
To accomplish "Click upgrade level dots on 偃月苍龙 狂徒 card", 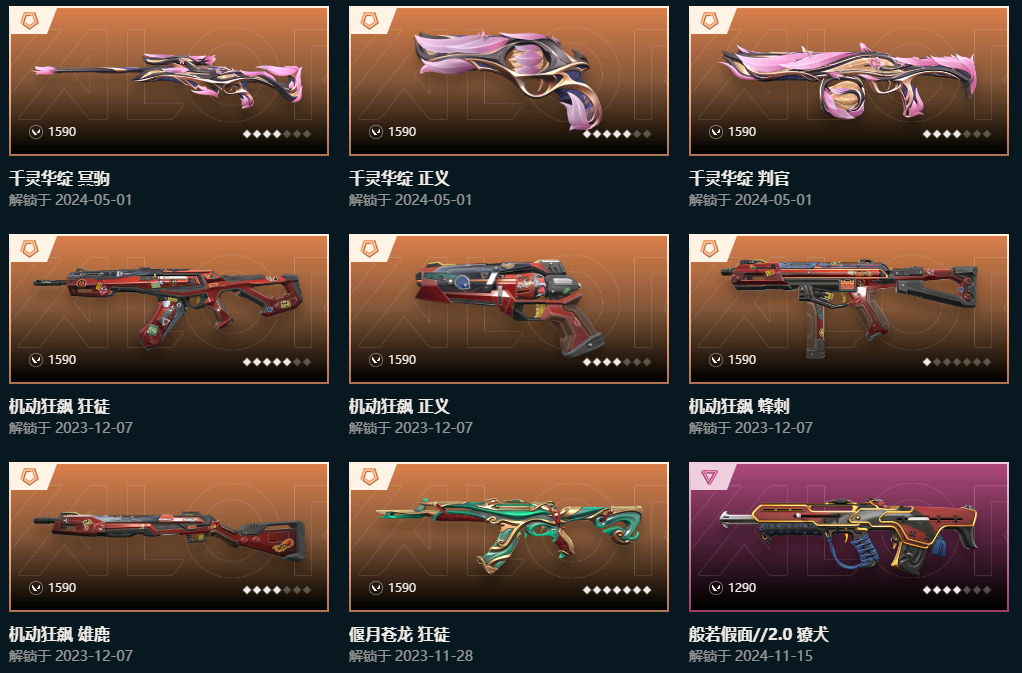I will [x=617, y=590].
